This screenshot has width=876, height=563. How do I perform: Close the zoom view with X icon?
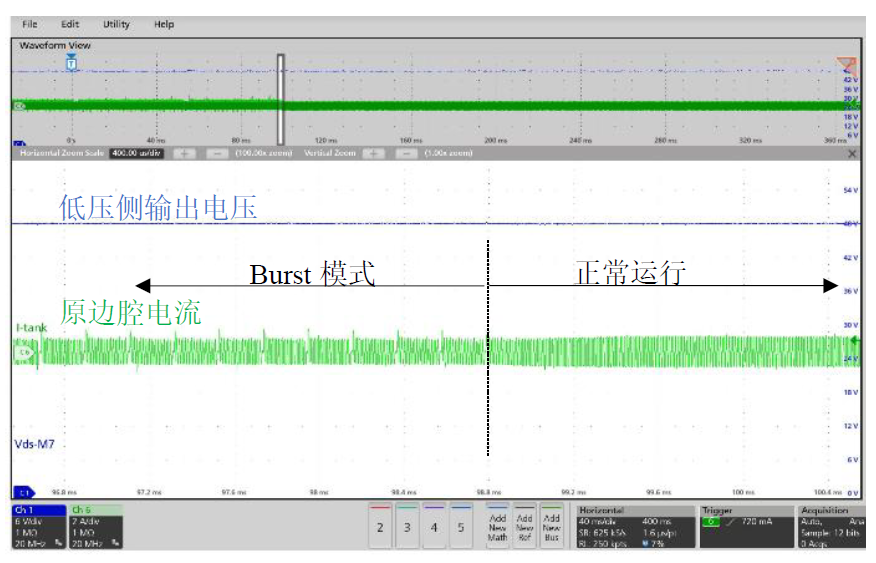[851, 154]
